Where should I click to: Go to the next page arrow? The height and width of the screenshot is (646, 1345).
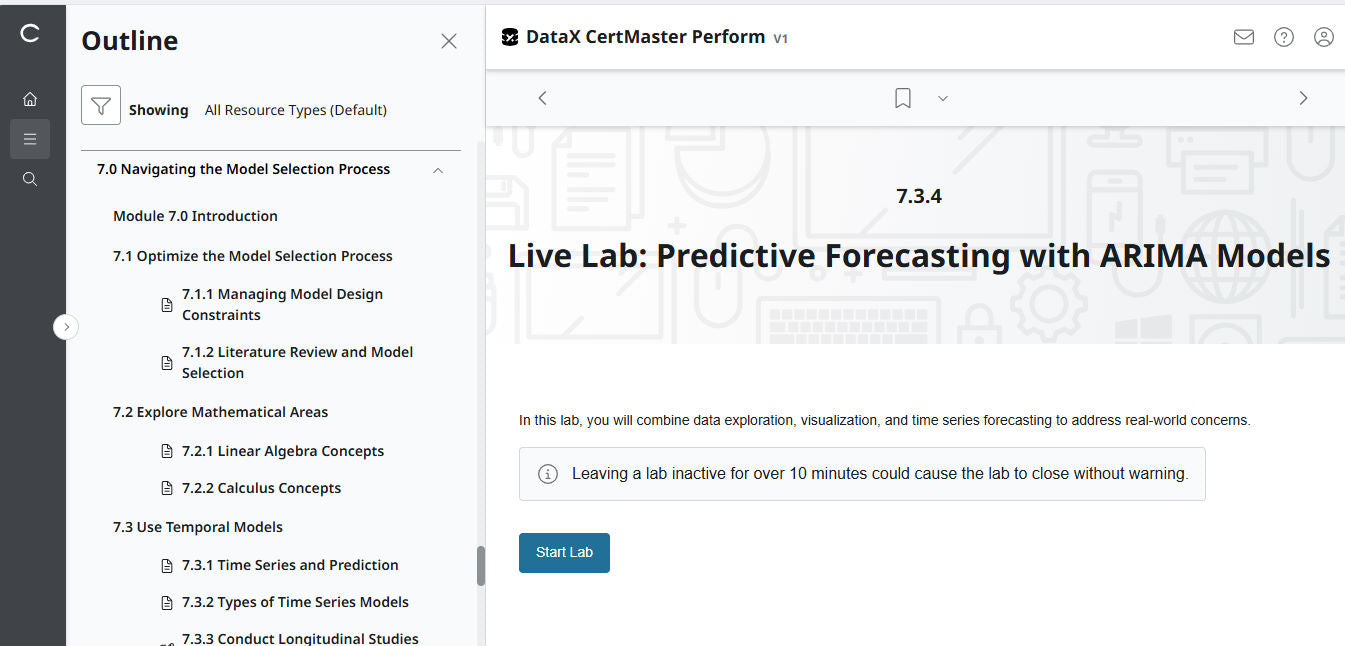point(1303,98)
